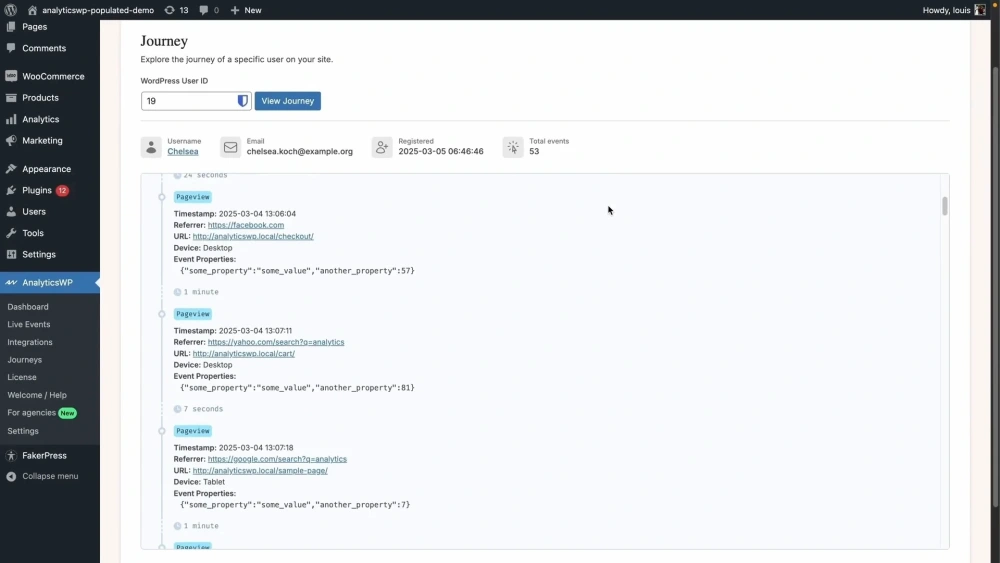This screenshot has width=1000, height=563.
Task: Click the journey timeline scrollbar thumb
Action: pyautogui.click(x=945, y=206)
